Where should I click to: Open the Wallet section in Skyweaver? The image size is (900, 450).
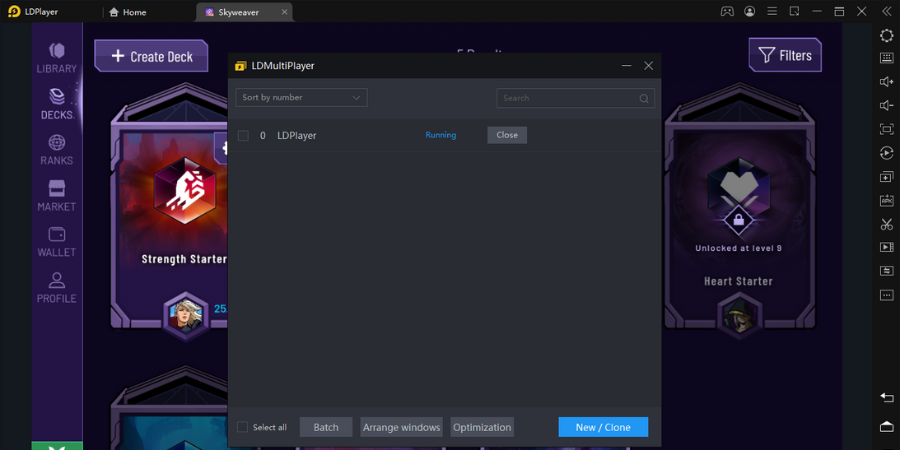(x=57, y=242)
